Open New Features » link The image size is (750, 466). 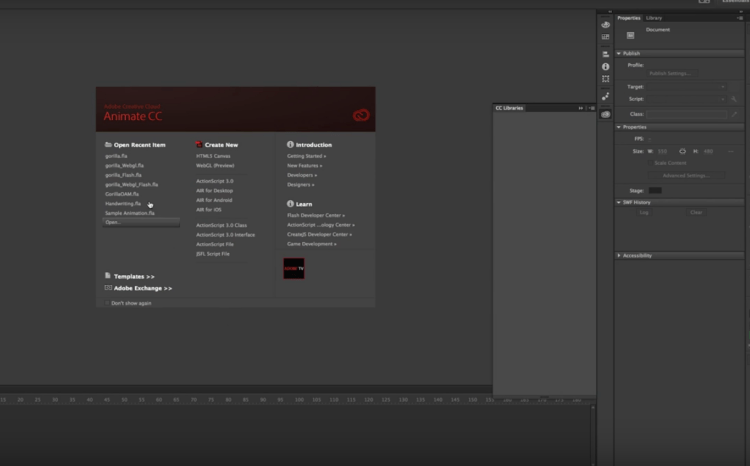click(x=305, y=166)
